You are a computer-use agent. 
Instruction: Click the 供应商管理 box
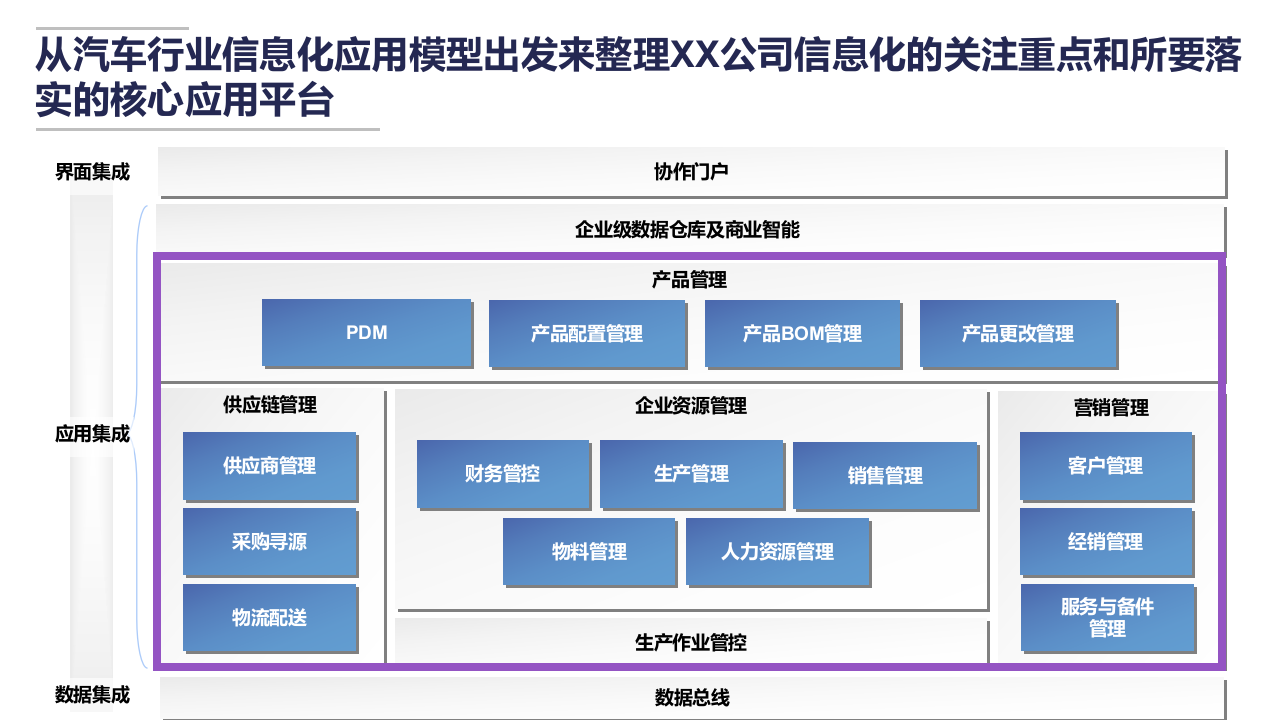point(268,465)
